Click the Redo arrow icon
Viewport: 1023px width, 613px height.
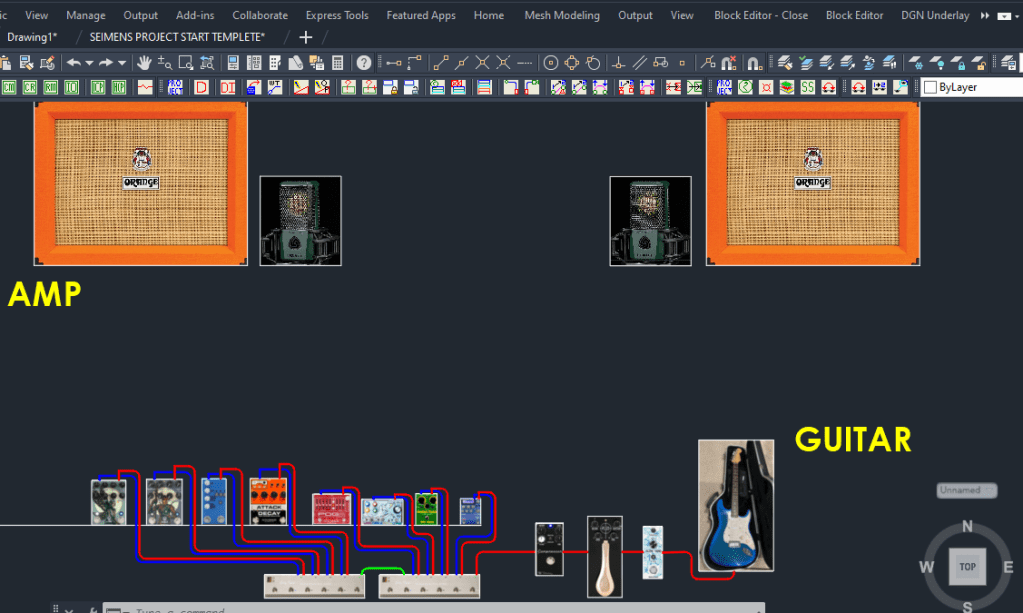(x=106, y=63)
